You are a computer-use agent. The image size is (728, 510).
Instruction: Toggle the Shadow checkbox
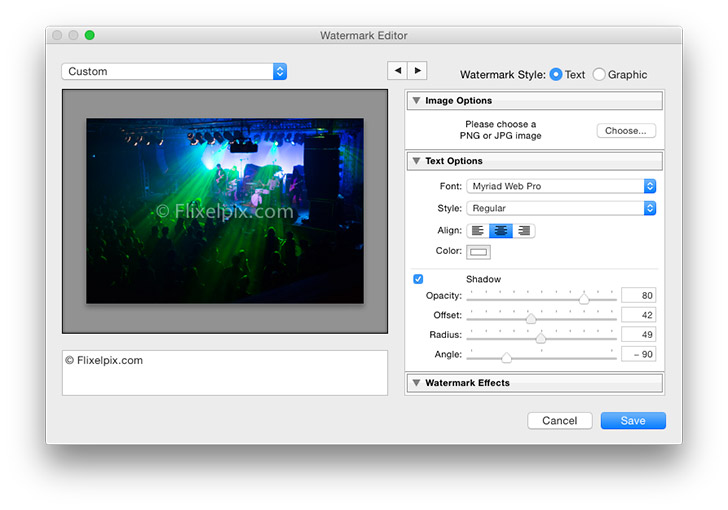coord(418,279)
